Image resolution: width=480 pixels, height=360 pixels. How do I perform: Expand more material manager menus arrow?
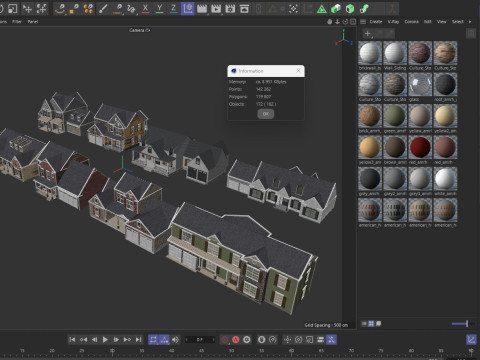[470, 22]
